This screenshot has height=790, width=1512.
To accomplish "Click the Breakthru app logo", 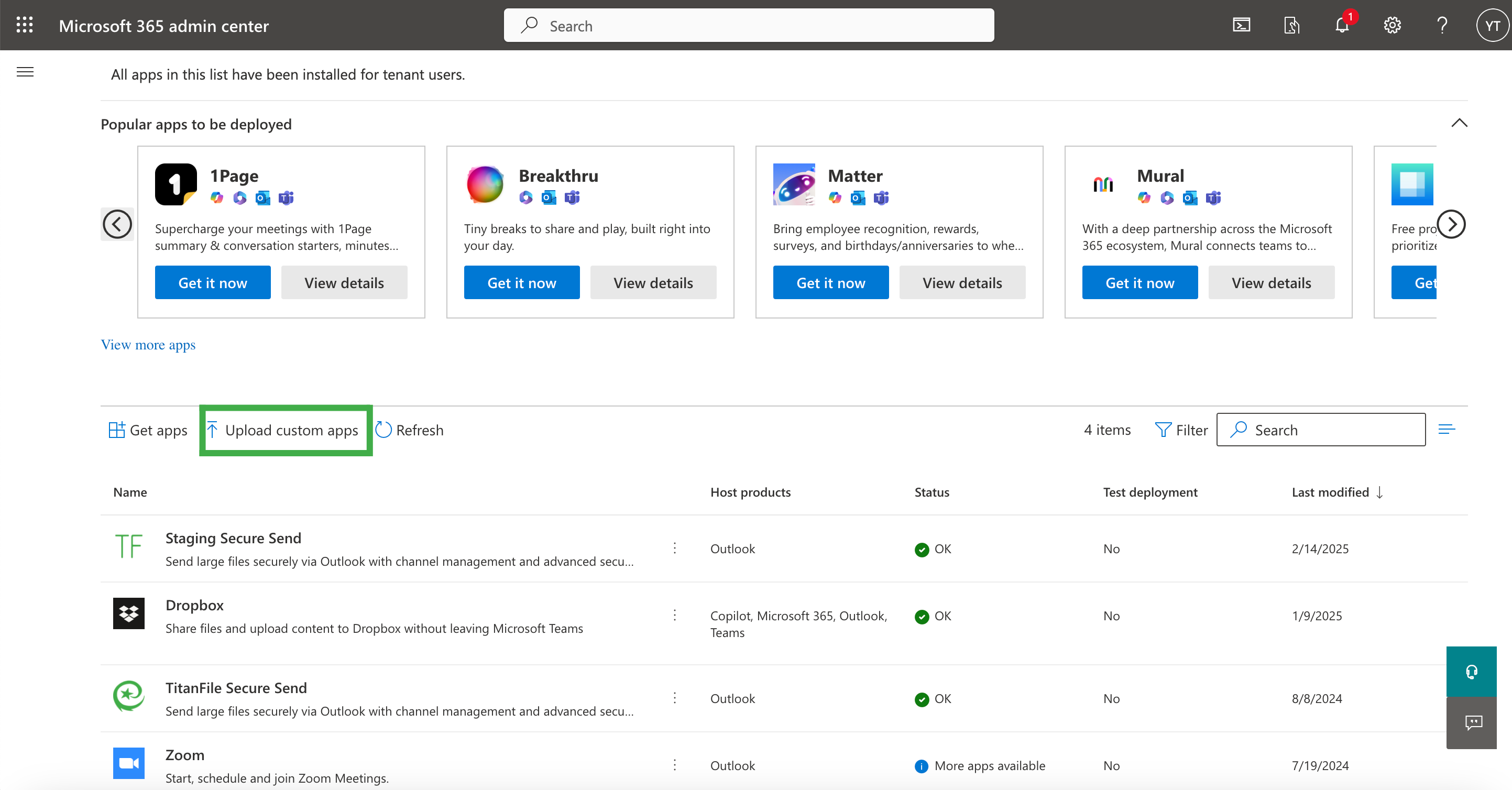I will click(x=485, y=184).
